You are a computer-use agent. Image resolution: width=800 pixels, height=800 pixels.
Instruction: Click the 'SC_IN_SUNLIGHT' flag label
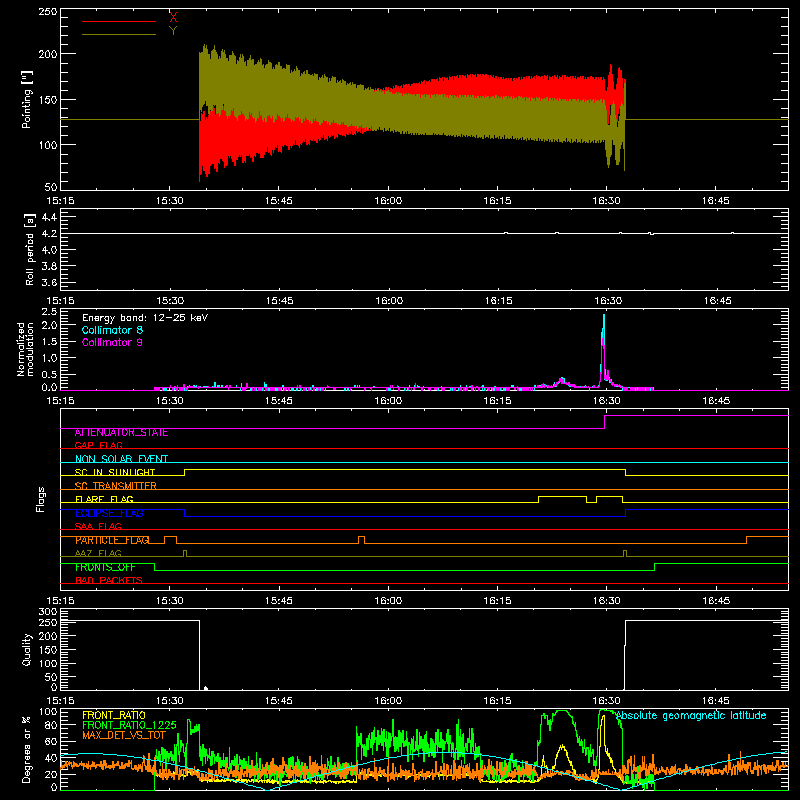pos(115,472)
